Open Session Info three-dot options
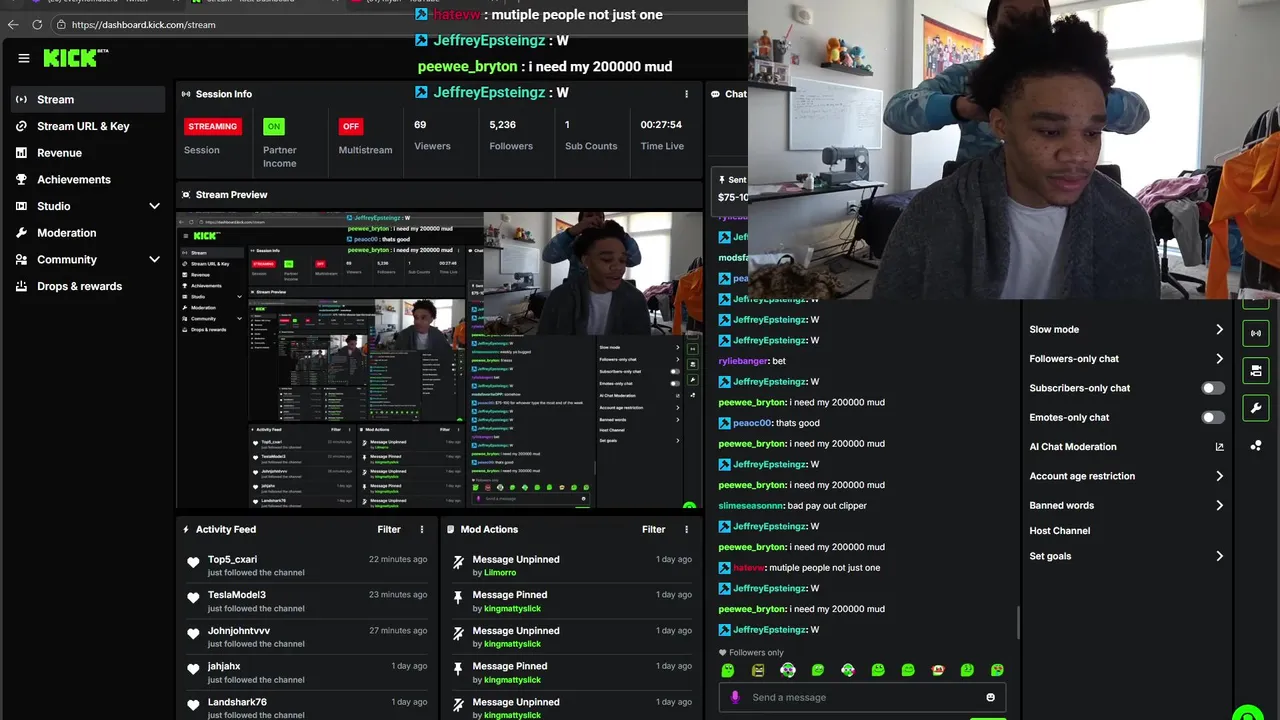The image size is (1280, 720). tap(686, 94)
